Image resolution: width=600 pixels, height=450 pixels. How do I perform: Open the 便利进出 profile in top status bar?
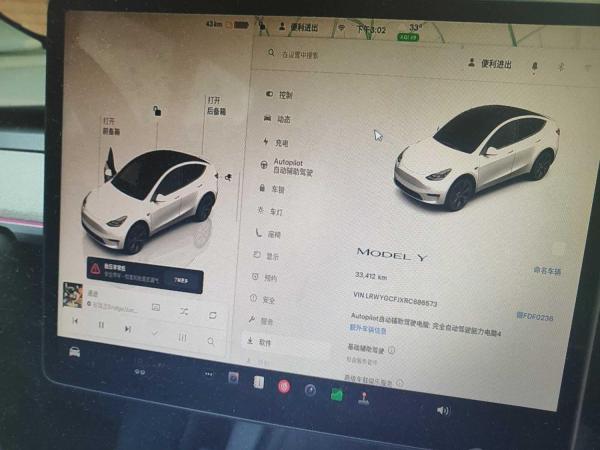(299, 27)
